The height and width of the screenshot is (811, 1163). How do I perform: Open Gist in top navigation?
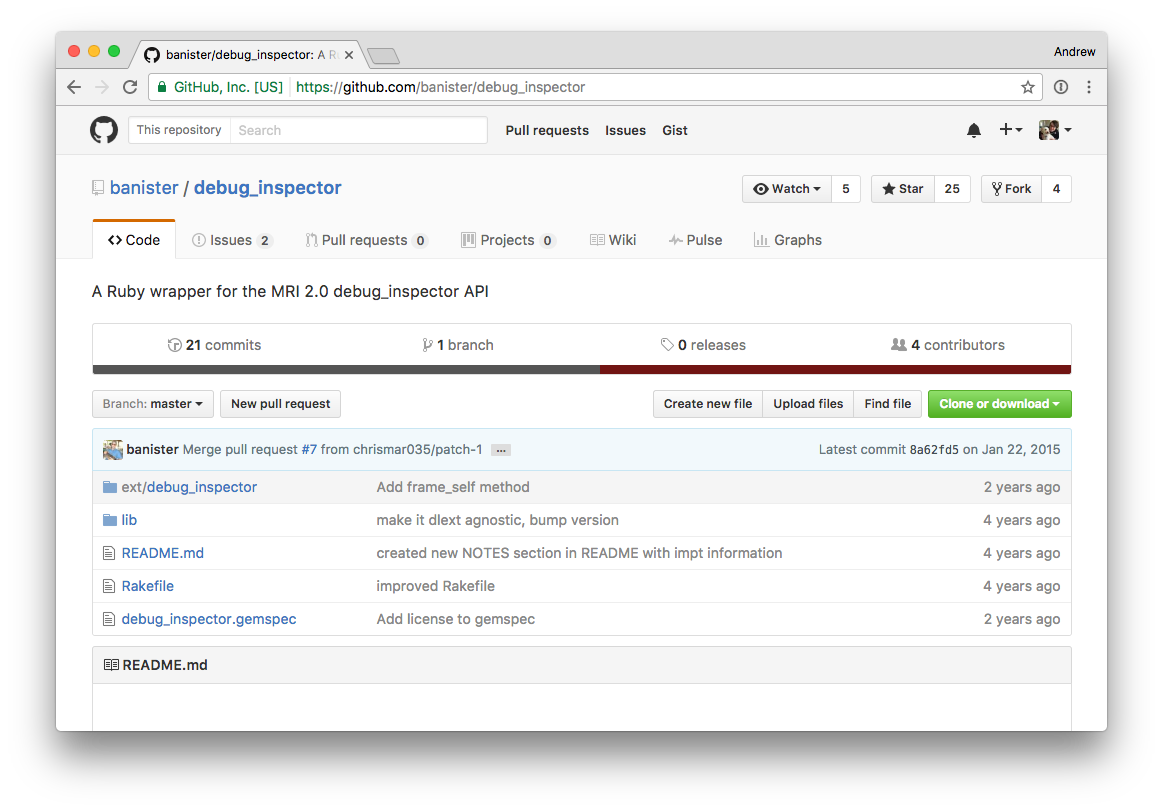coord(675,131)
